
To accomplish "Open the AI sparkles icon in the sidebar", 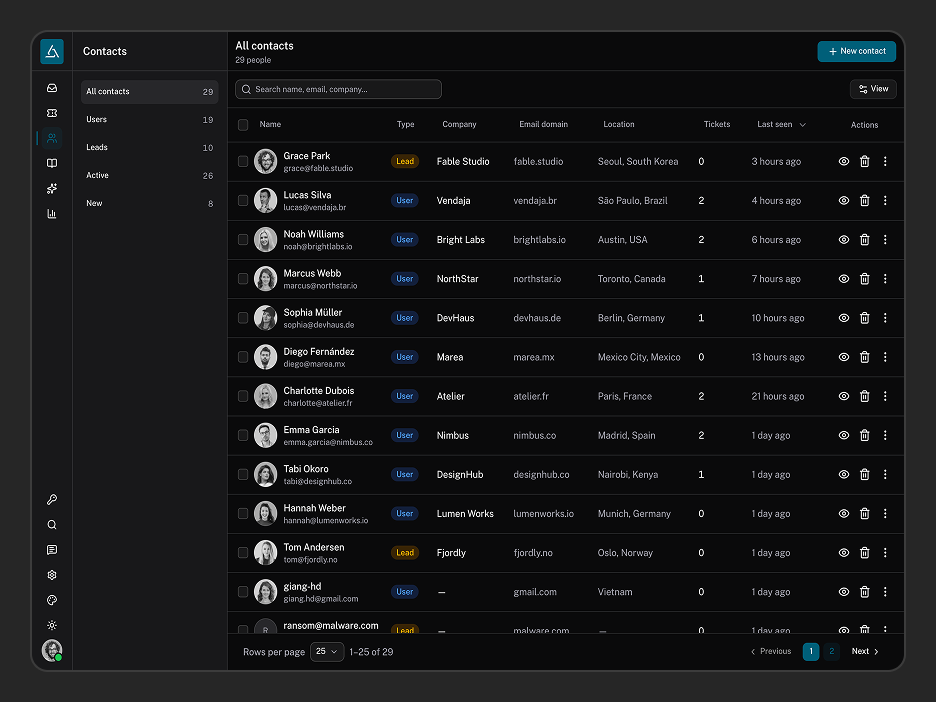I will tap(52, 189).
